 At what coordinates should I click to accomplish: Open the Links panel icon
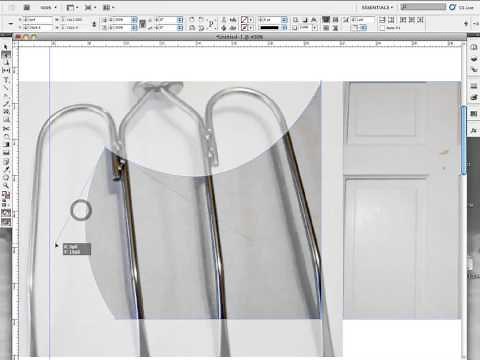click(474, 70)
